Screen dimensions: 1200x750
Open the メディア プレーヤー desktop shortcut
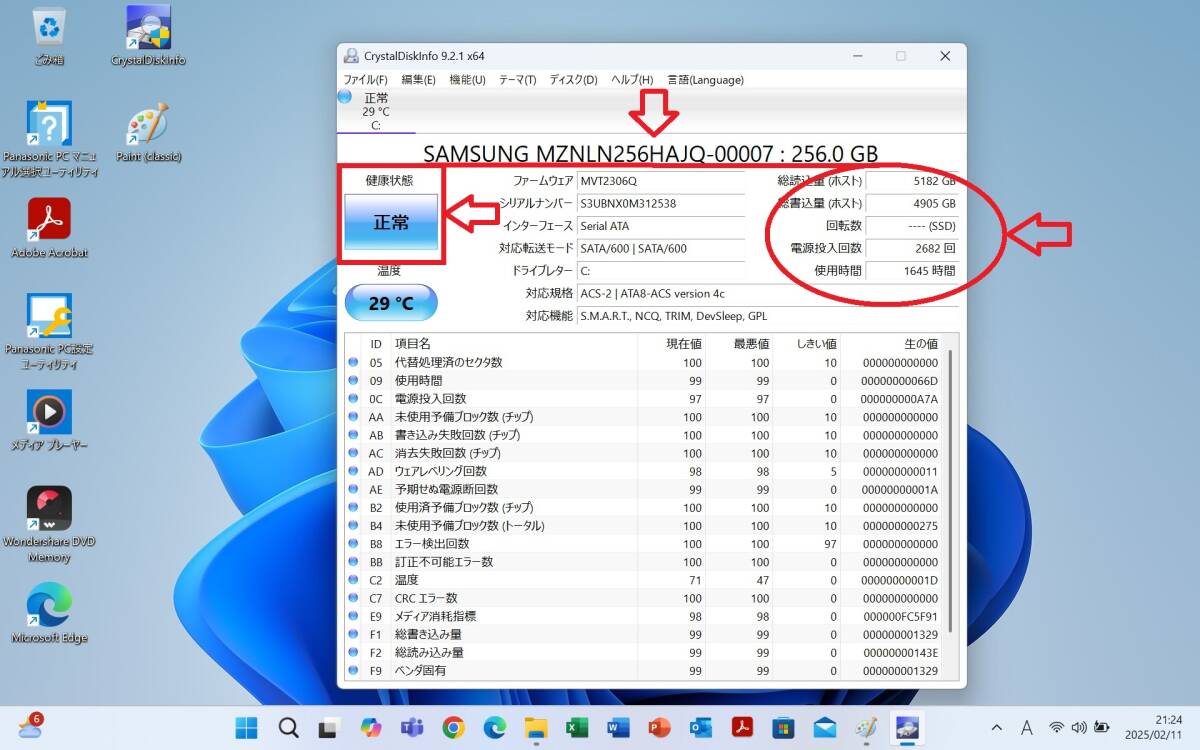(x=49, y=420)
